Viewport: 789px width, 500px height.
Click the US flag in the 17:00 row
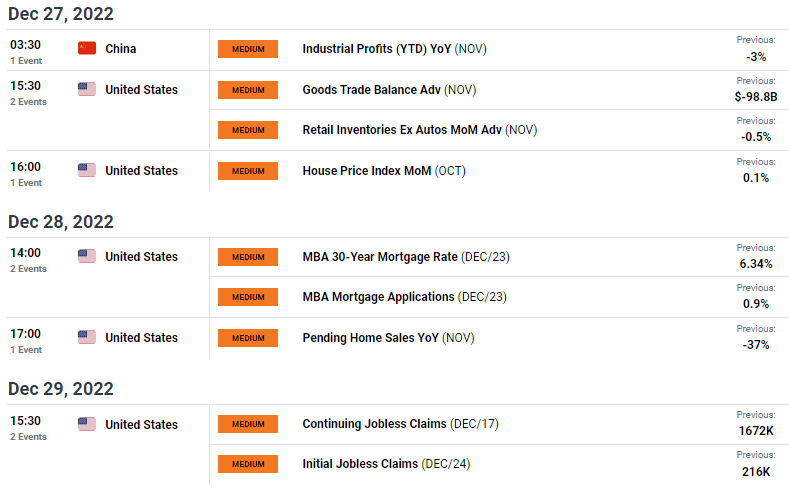(87, 337)
